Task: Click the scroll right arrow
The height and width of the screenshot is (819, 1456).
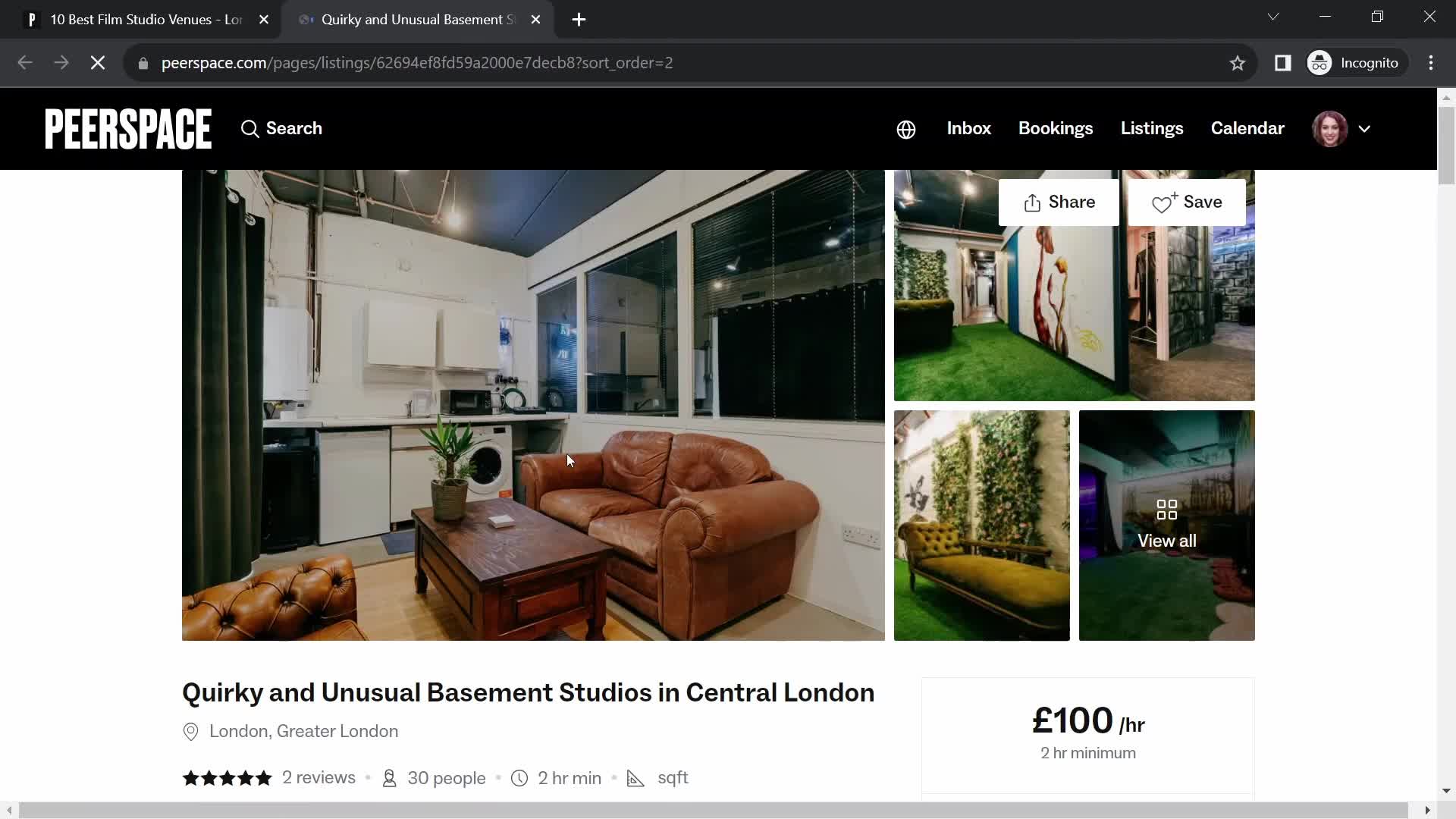Action: (x=1427, y=811)
